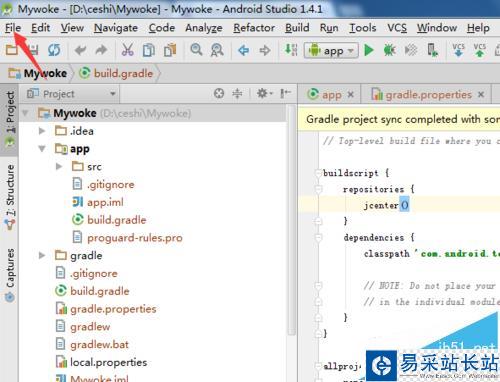Click the Synchronize toolbar icon
Image resolution: width=500 pixels, height=382 pixels.
pyautogui.click(x=54, y=50)
